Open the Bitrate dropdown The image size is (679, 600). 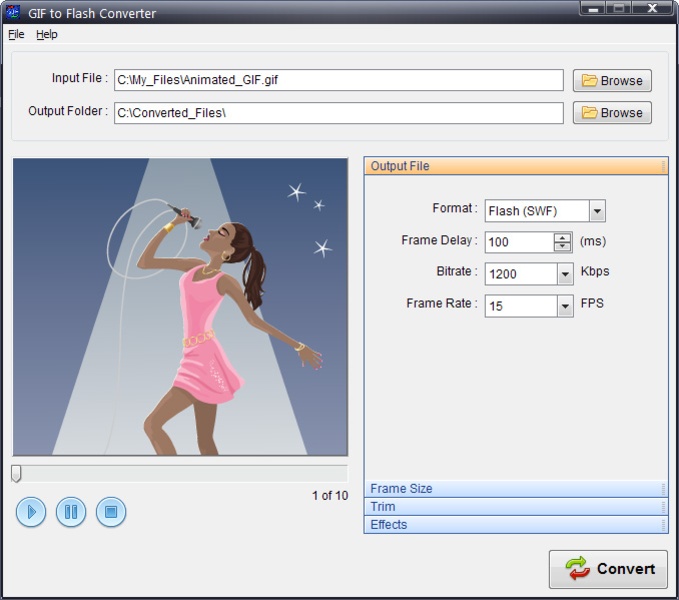(x=565, y=274)
